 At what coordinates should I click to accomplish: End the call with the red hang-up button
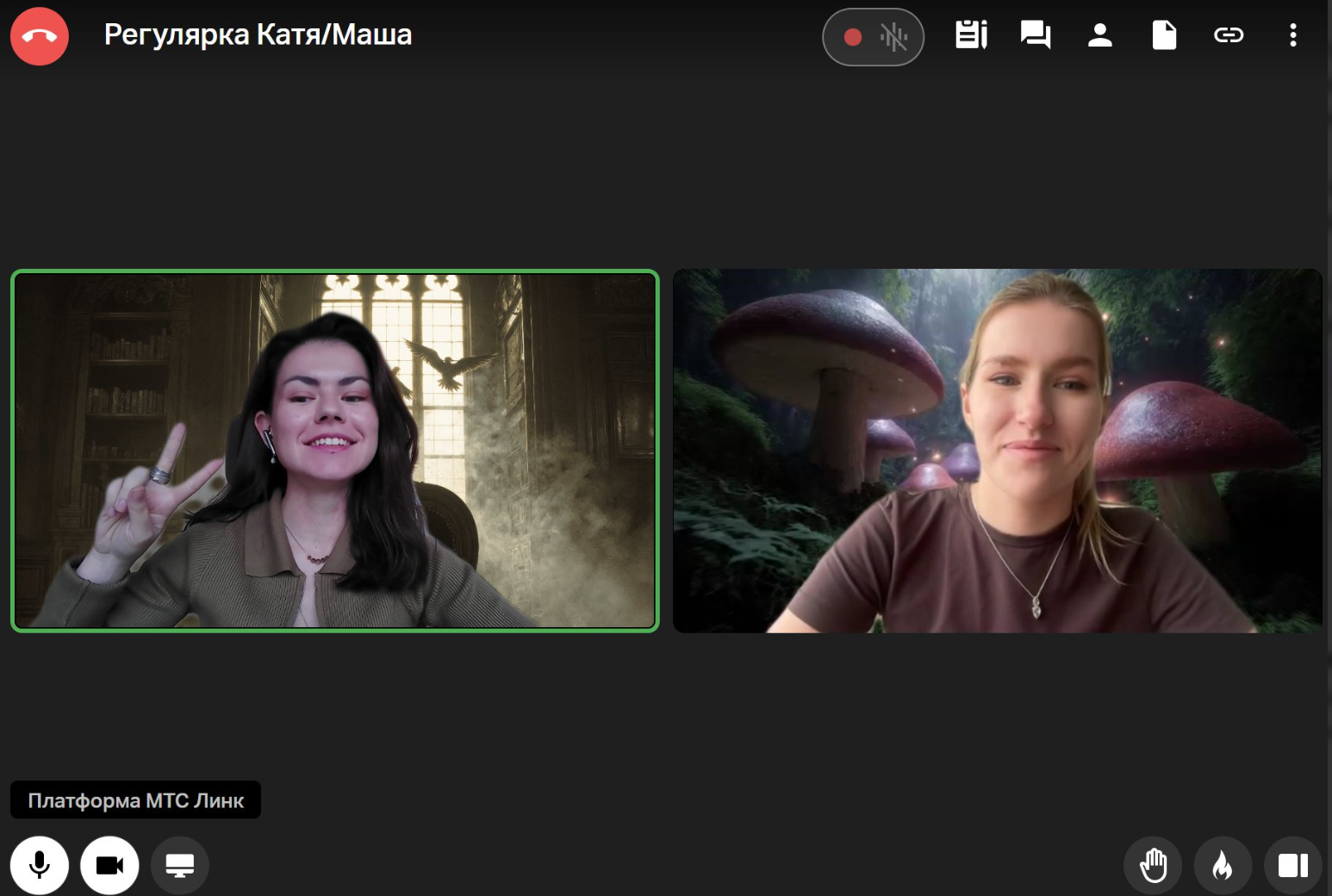[x=40, y=36]
